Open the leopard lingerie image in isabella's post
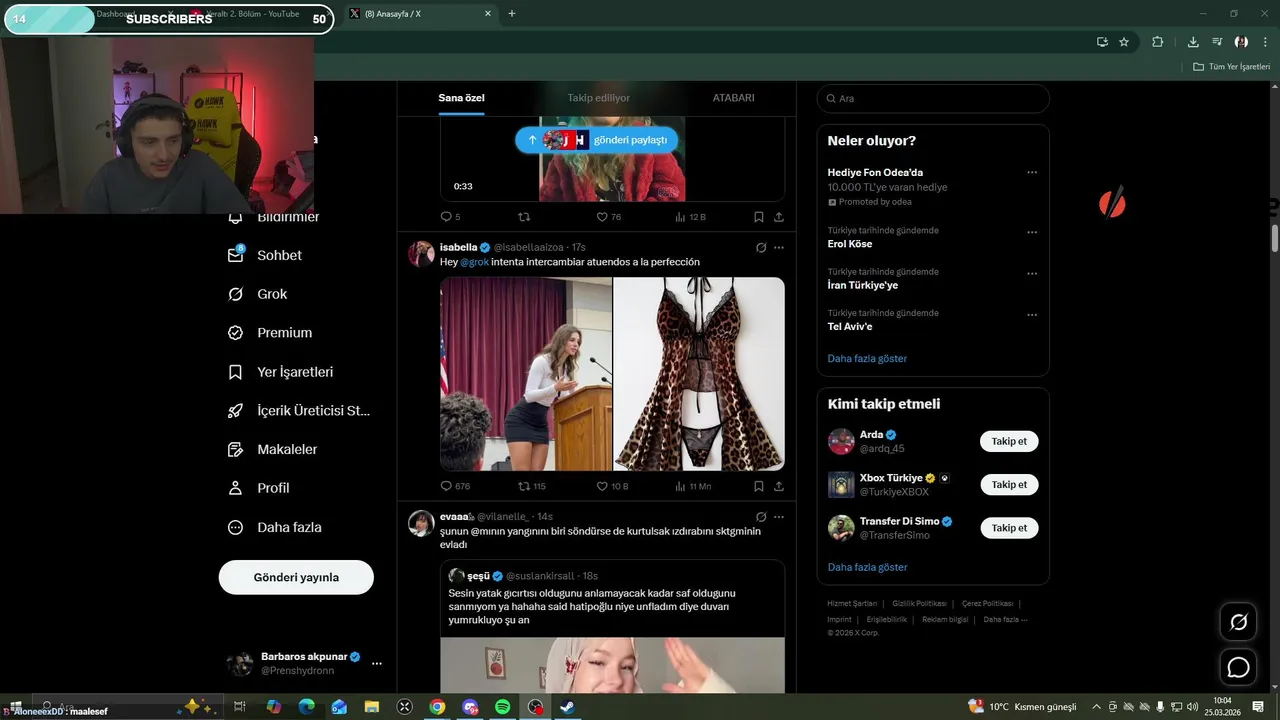This screenshot has height=720, width=1280. tap(699, 374)
